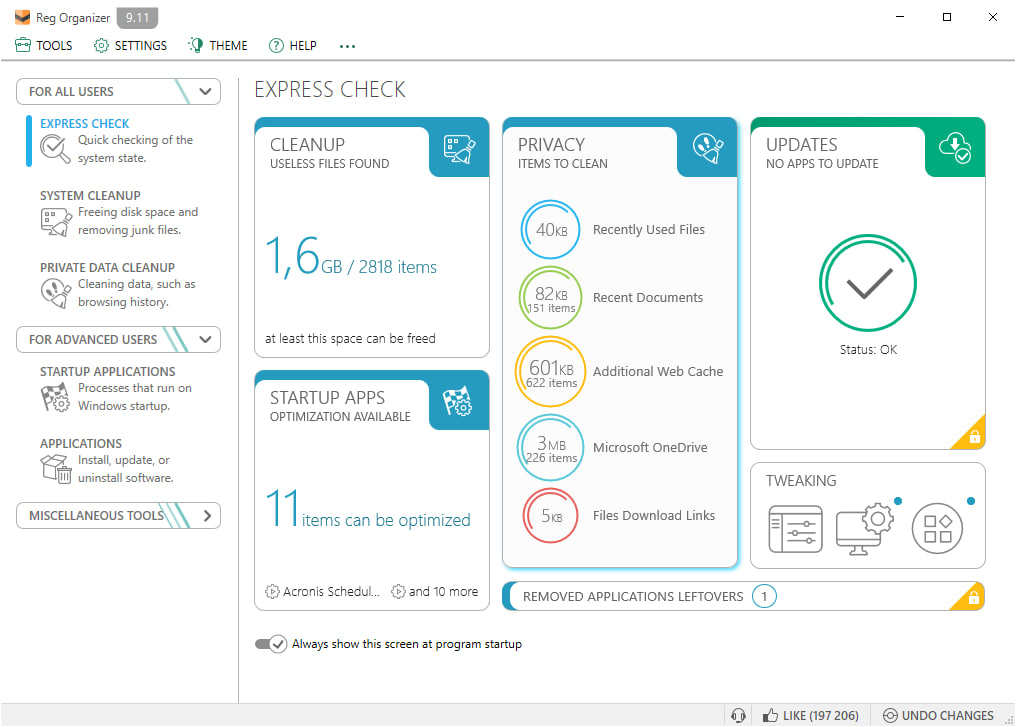The width and height of the screenshot is (1016, 727).
Task: Click the Recently Used Files label
Action: (x=649, y=229)
